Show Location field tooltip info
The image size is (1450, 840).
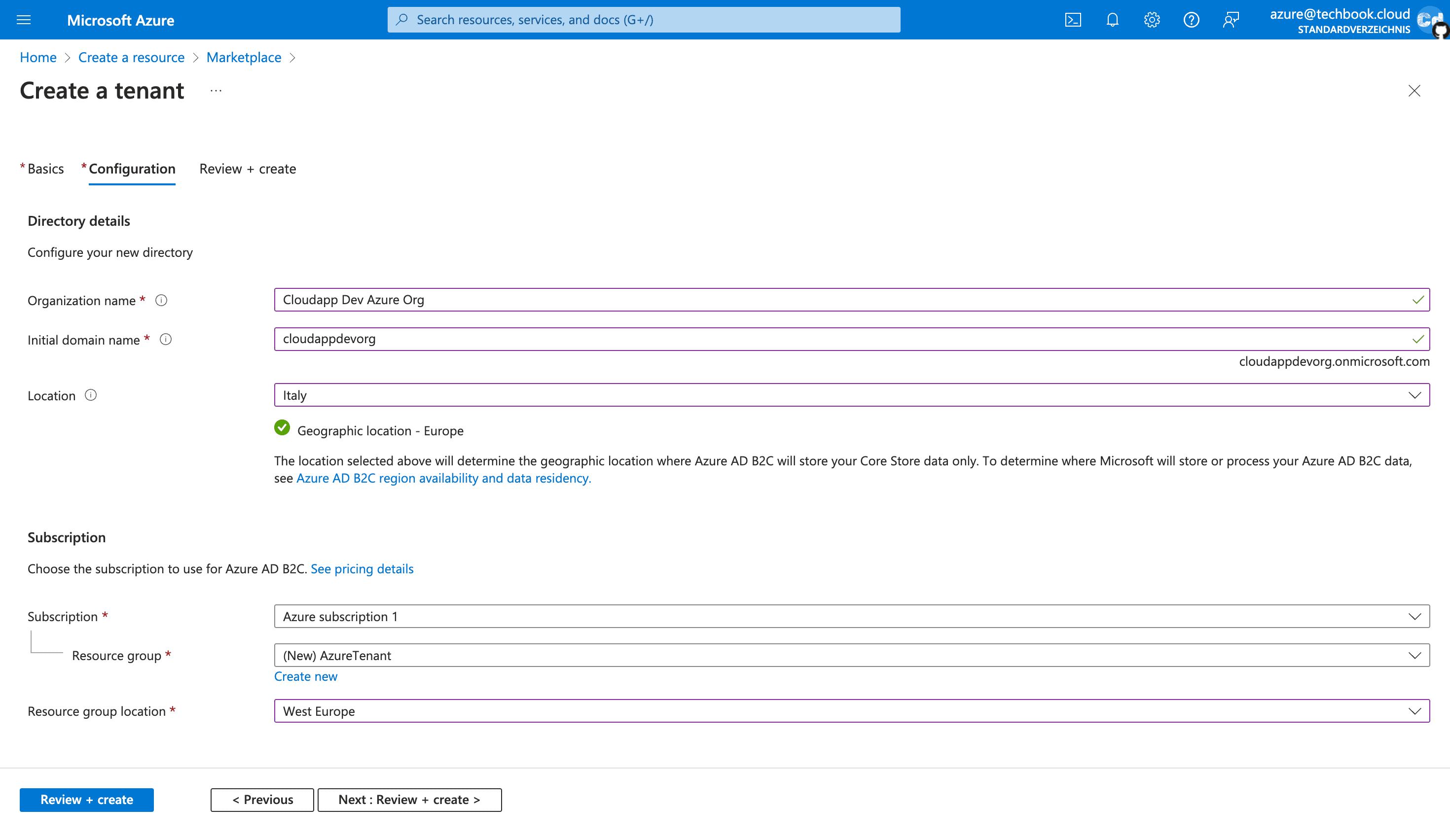pos(91,395)
